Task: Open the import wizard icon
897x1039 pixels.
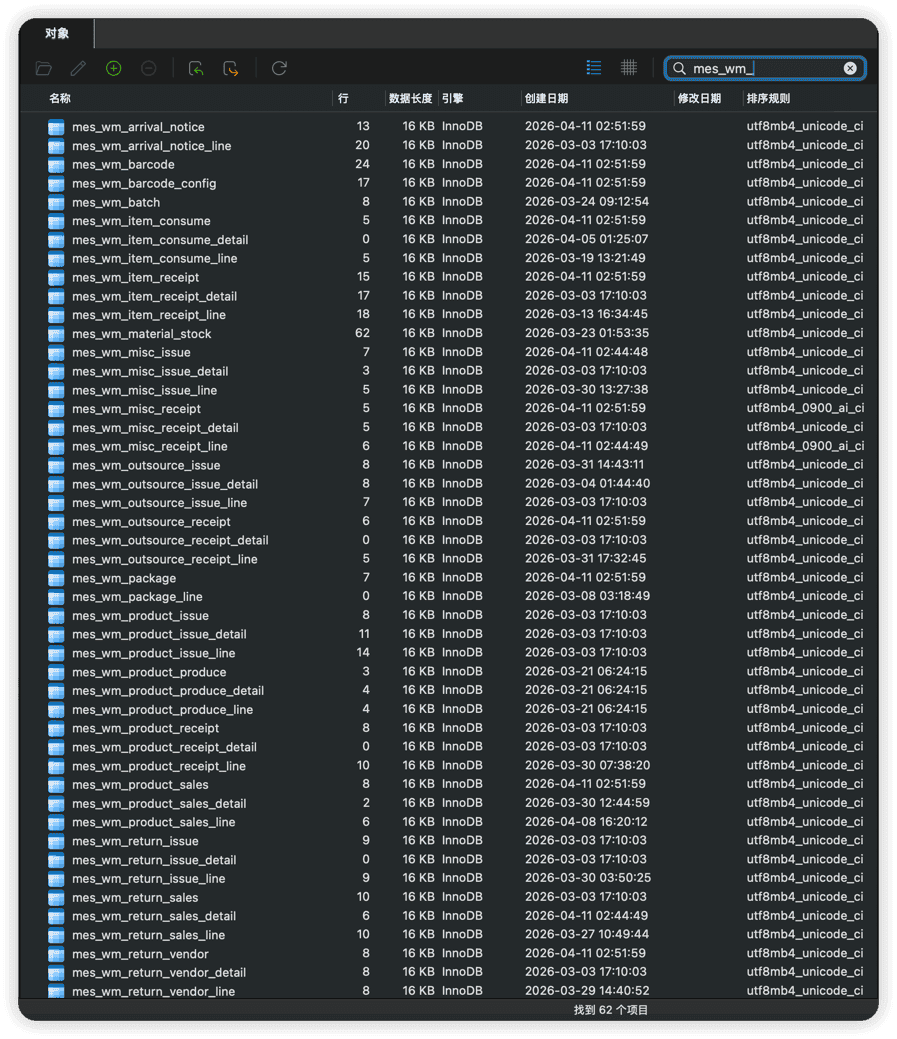Action: click(196, 68)
